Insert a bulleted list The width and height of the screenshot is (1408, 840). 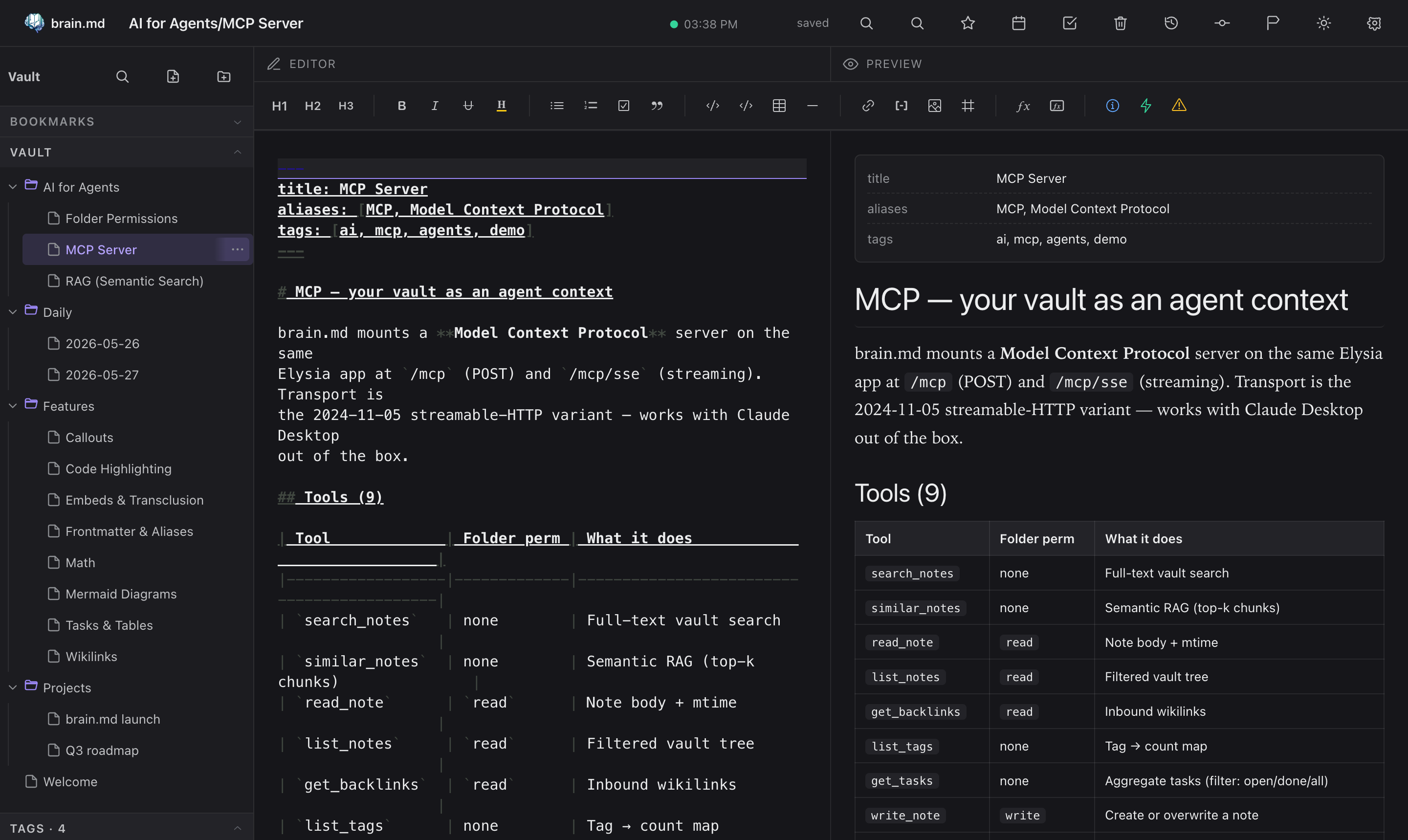pos(557,106)
